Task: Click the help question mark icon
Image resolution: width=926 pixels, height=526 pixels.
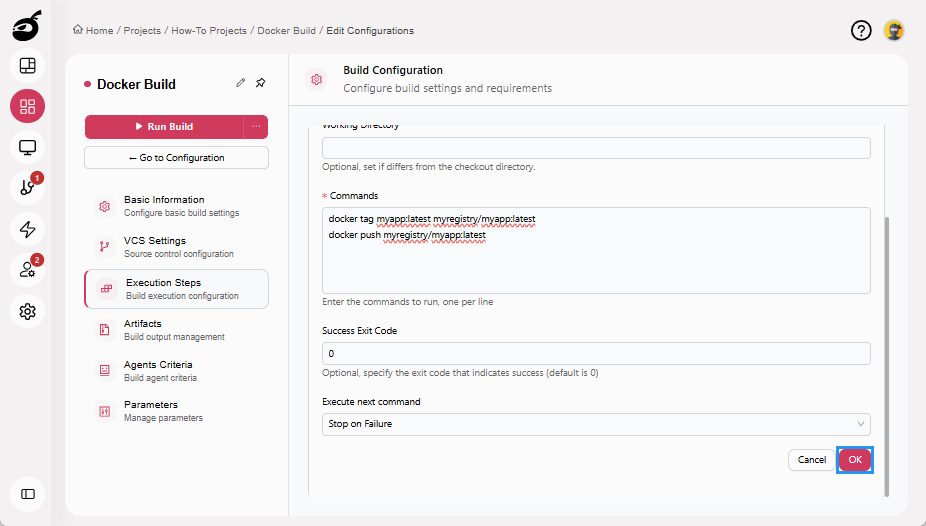Action: coord(861,30)
